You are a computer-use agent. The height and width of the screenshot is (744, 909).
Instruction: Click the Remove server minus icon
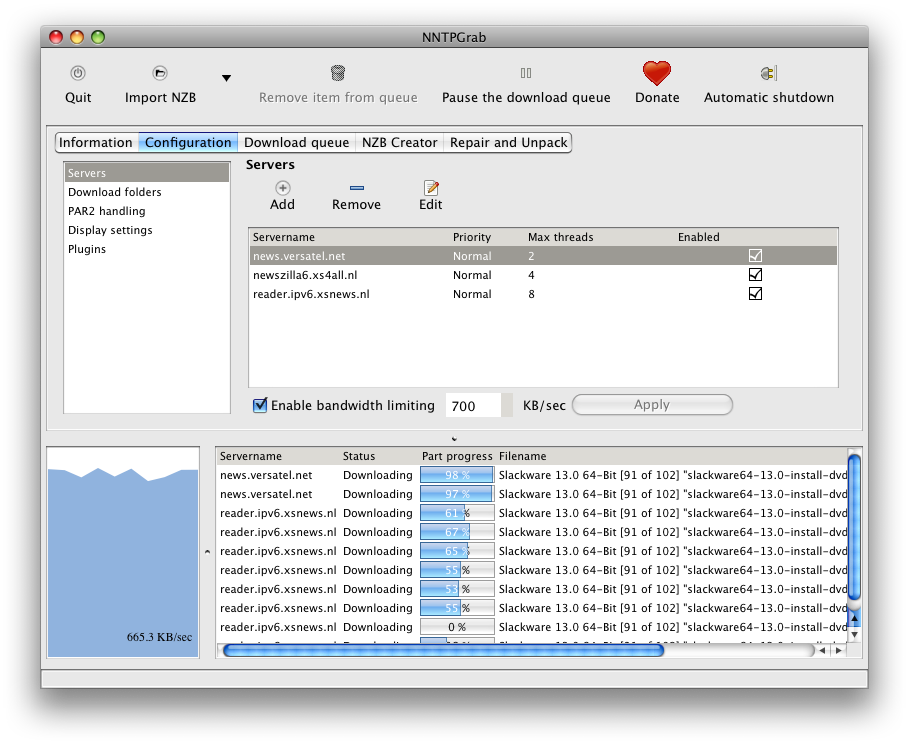click(356, 188)
